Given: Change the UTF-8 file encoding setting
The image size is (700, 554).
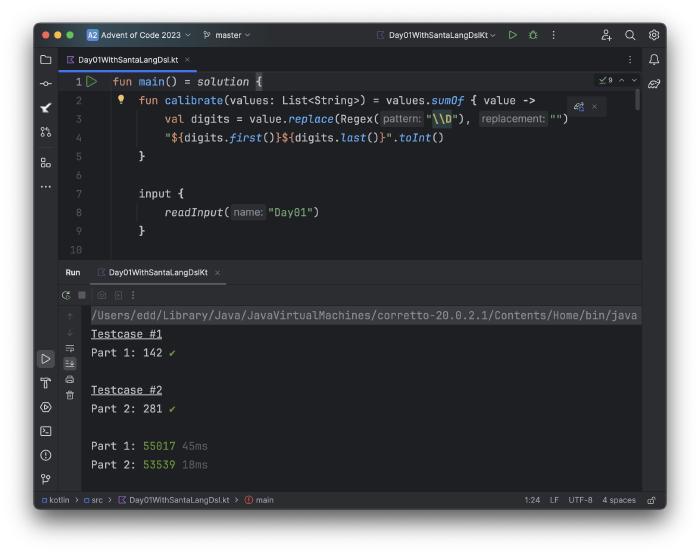Looking at the screenshot, I should (580, 500).
